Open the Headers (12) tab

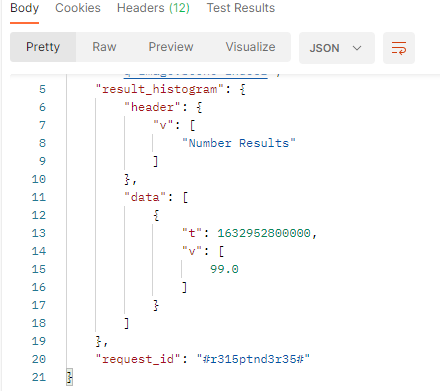153,8
